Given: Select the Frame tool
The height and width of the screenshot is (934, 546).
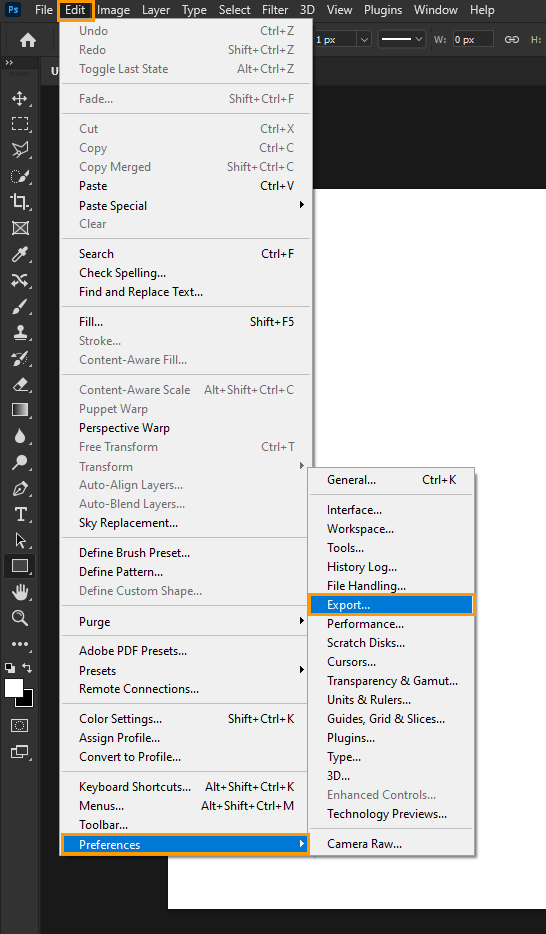Looking at the screenshot, I should [x=20, y=228].
